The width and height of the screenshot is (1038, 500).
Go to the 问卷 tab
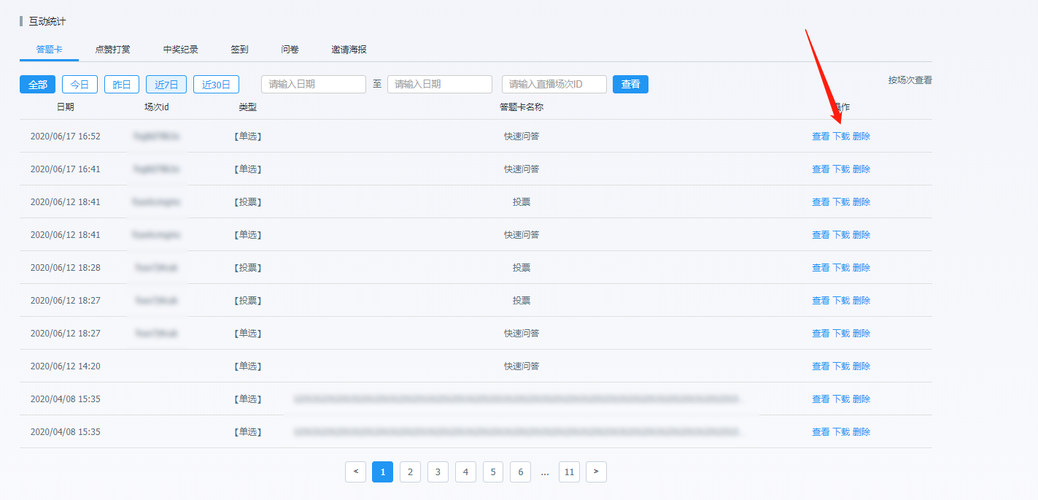[290, 49]
